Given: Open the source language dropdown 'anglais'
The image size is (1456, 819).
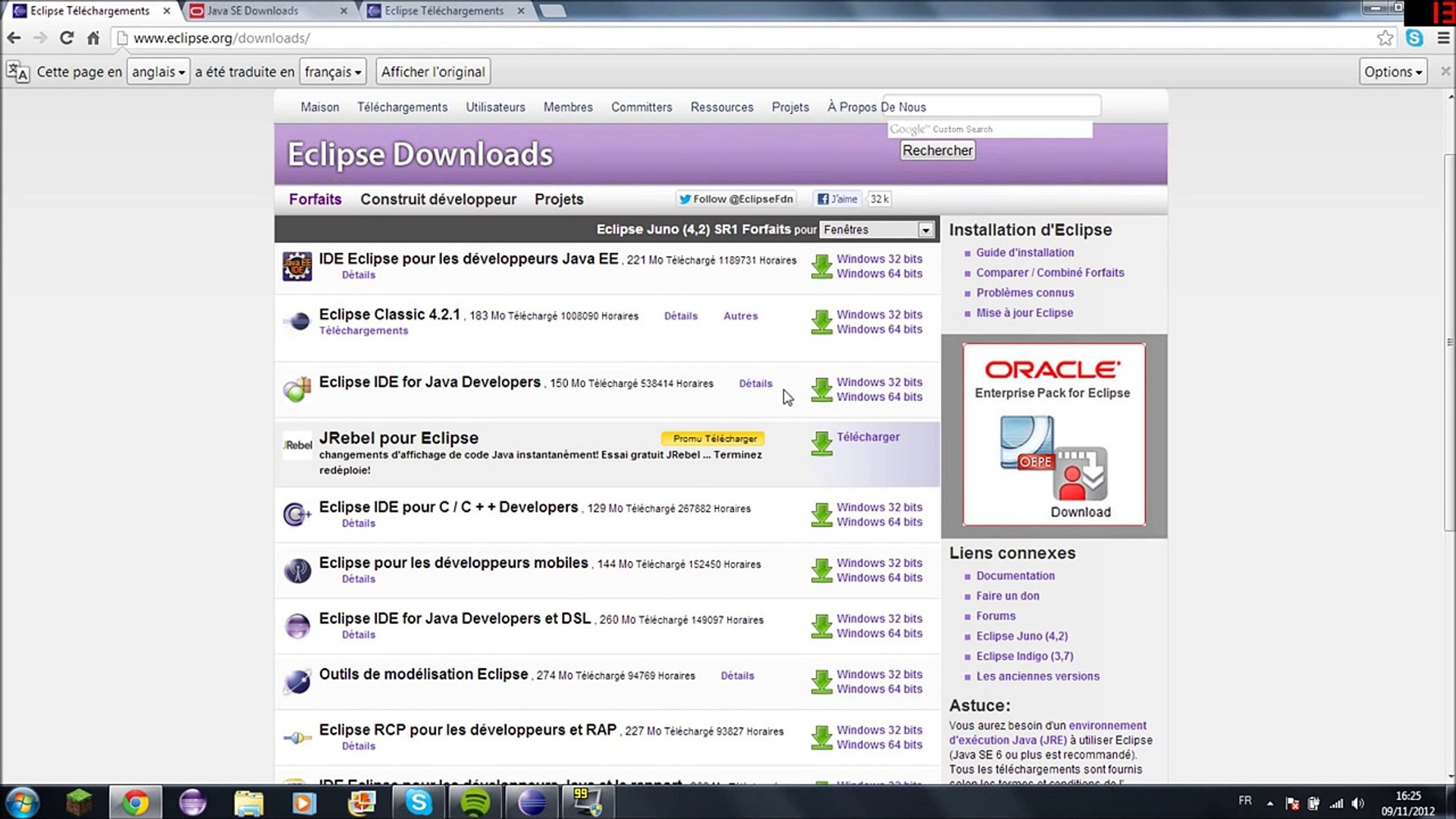Looking at the screenshot, I should tap(158, 72).
